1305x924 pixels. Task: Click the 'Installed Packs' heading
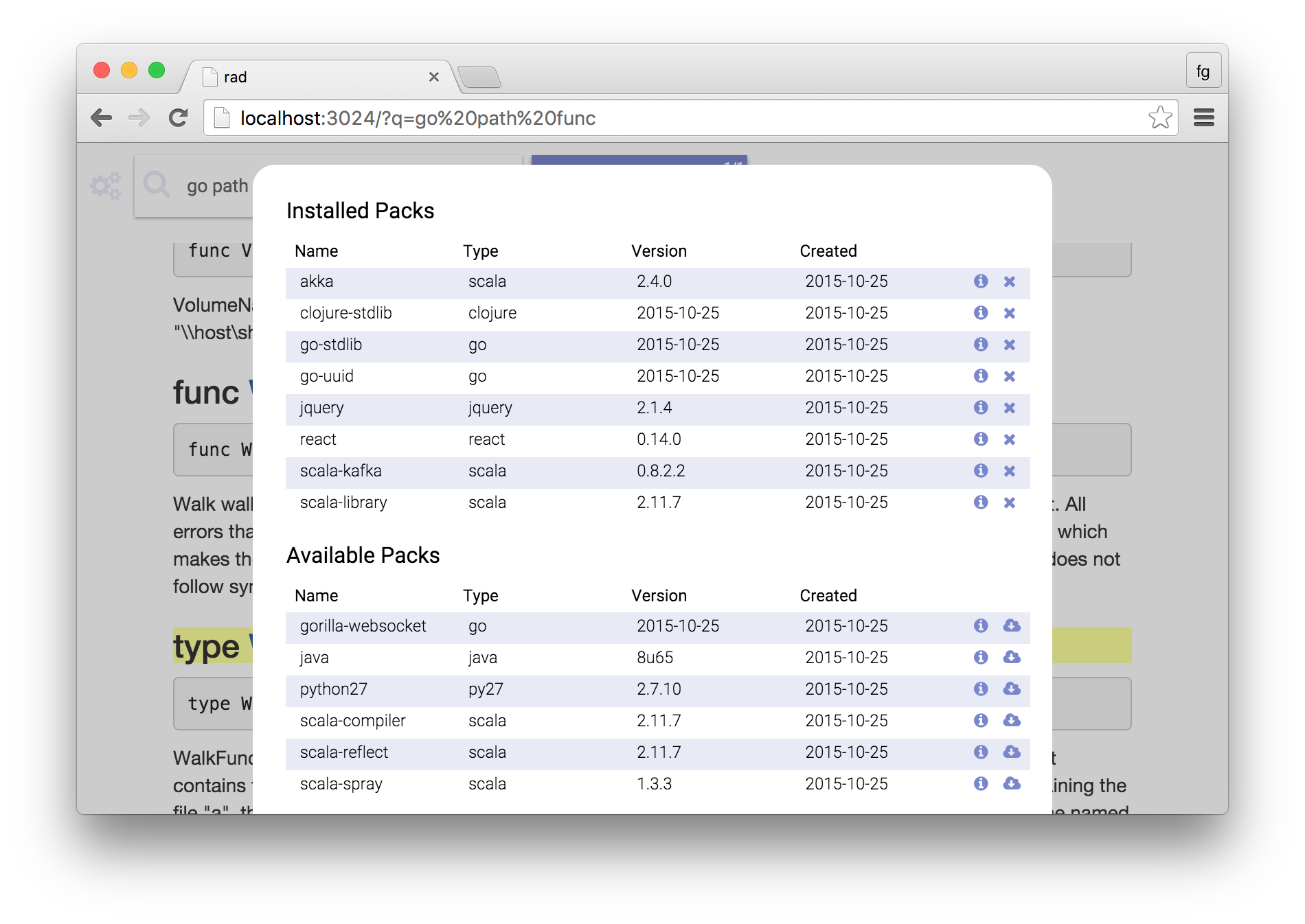pos(360,211)
